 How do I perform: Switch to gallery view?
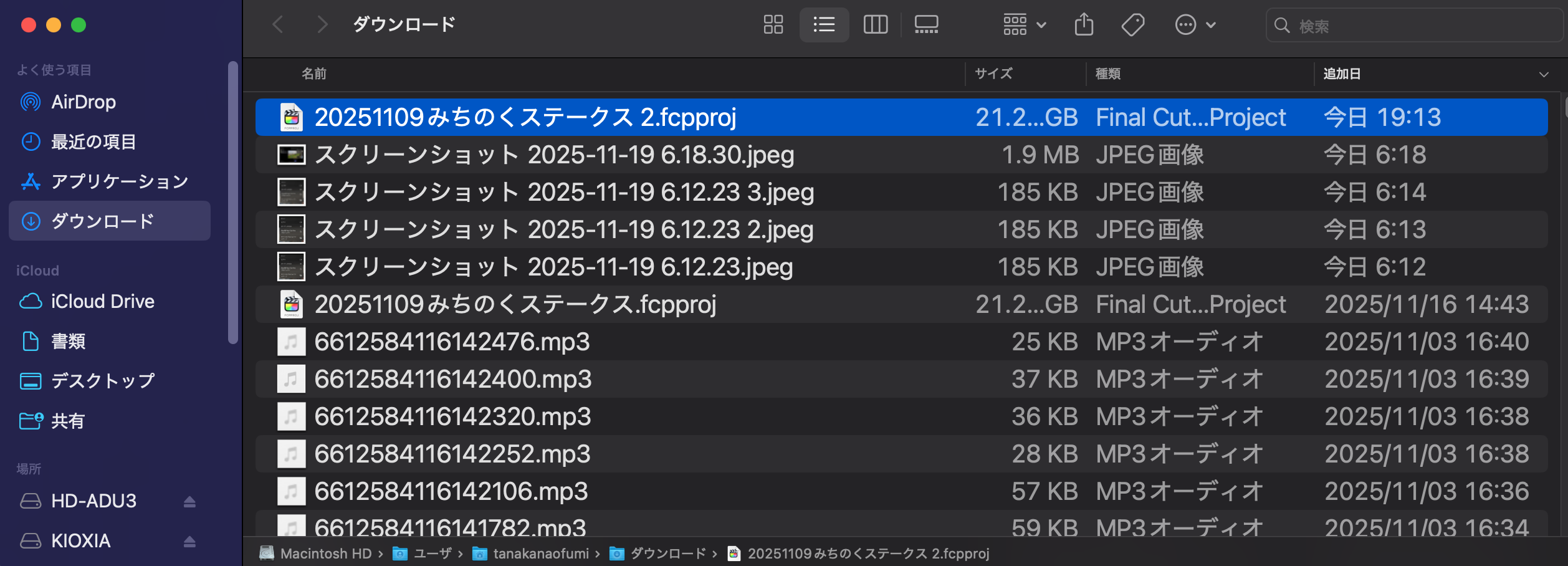pos(926,25)
